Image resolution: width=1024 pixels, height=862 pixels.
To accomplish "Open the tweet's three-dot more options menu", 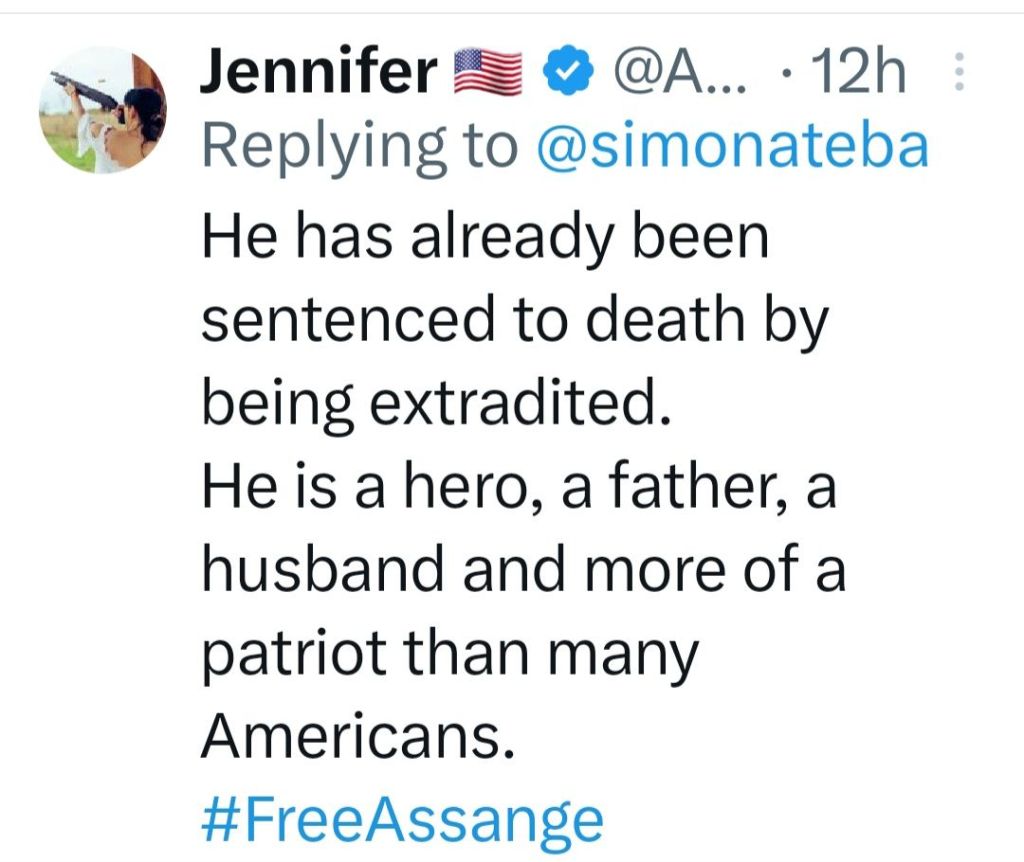I will [x=958, y=75].
